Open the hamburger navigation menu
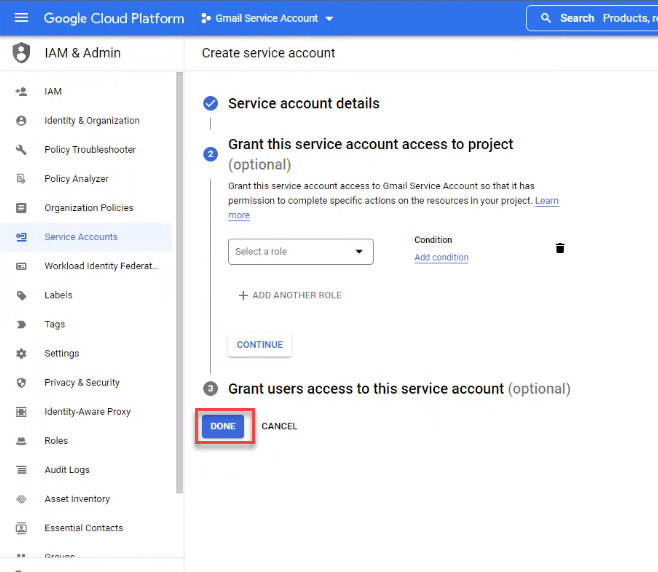Screen dimensions: 658x572 tap(21, 18)
